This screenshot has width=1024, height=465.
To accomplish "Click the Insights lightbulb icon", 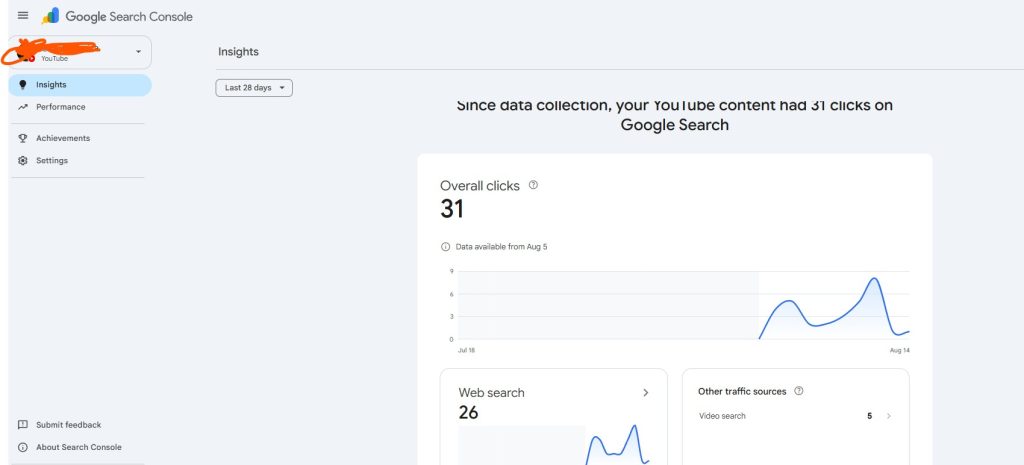I will [23, 85].
